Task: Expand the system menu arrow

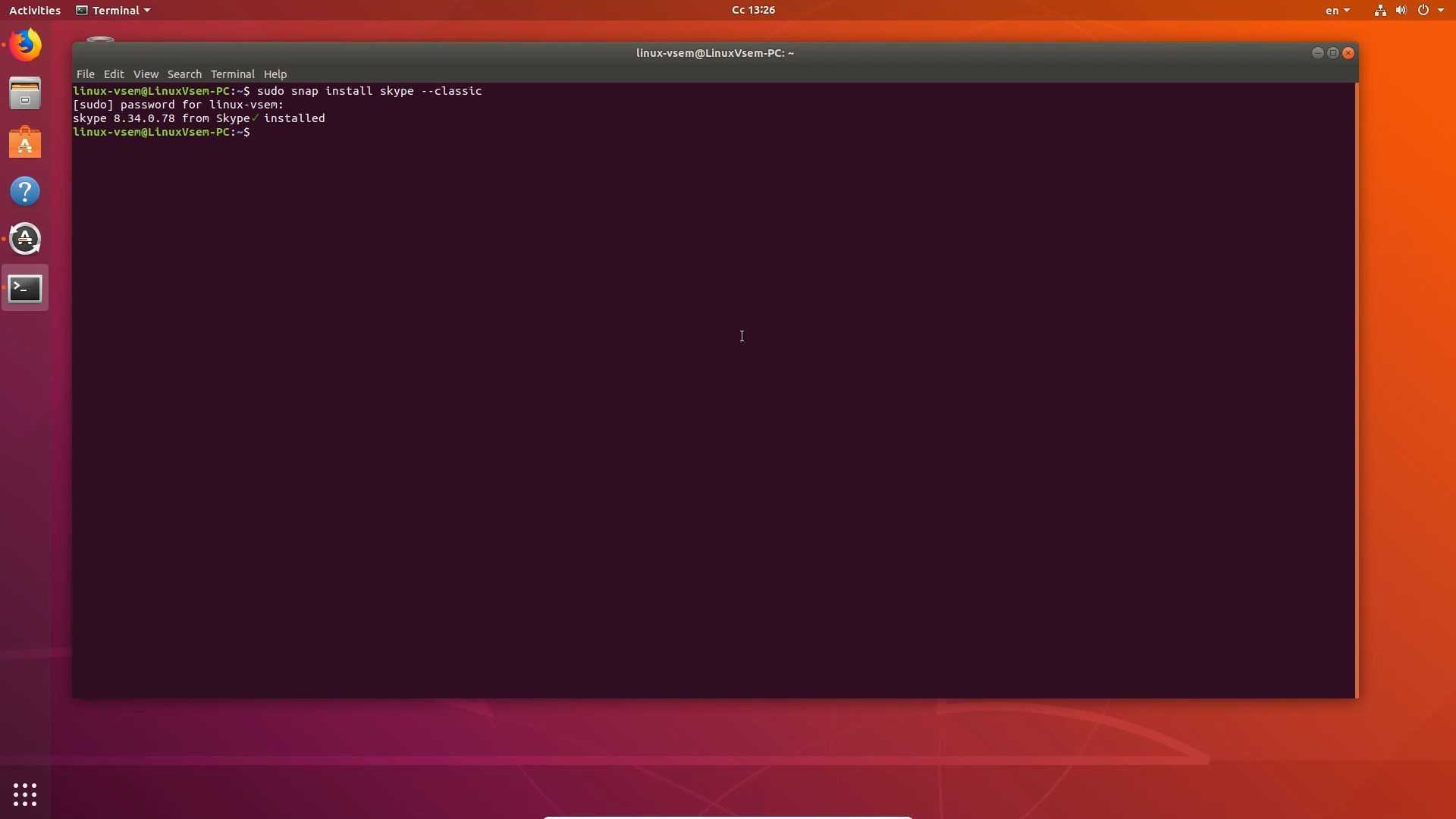Action: [x=1441, y=11]
